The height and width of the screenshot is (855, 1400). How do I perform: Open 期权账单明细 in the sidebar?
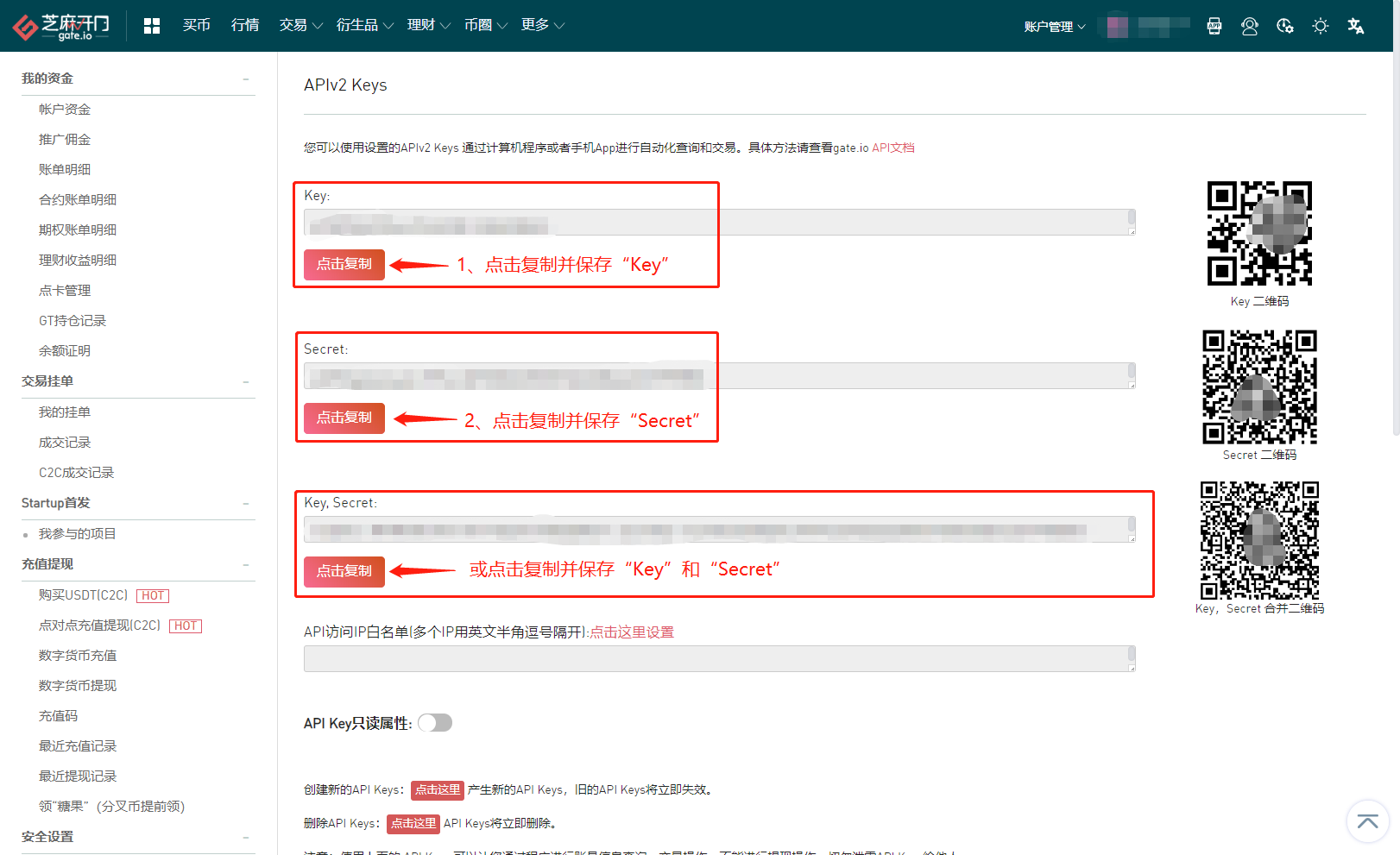coord(78,230)
